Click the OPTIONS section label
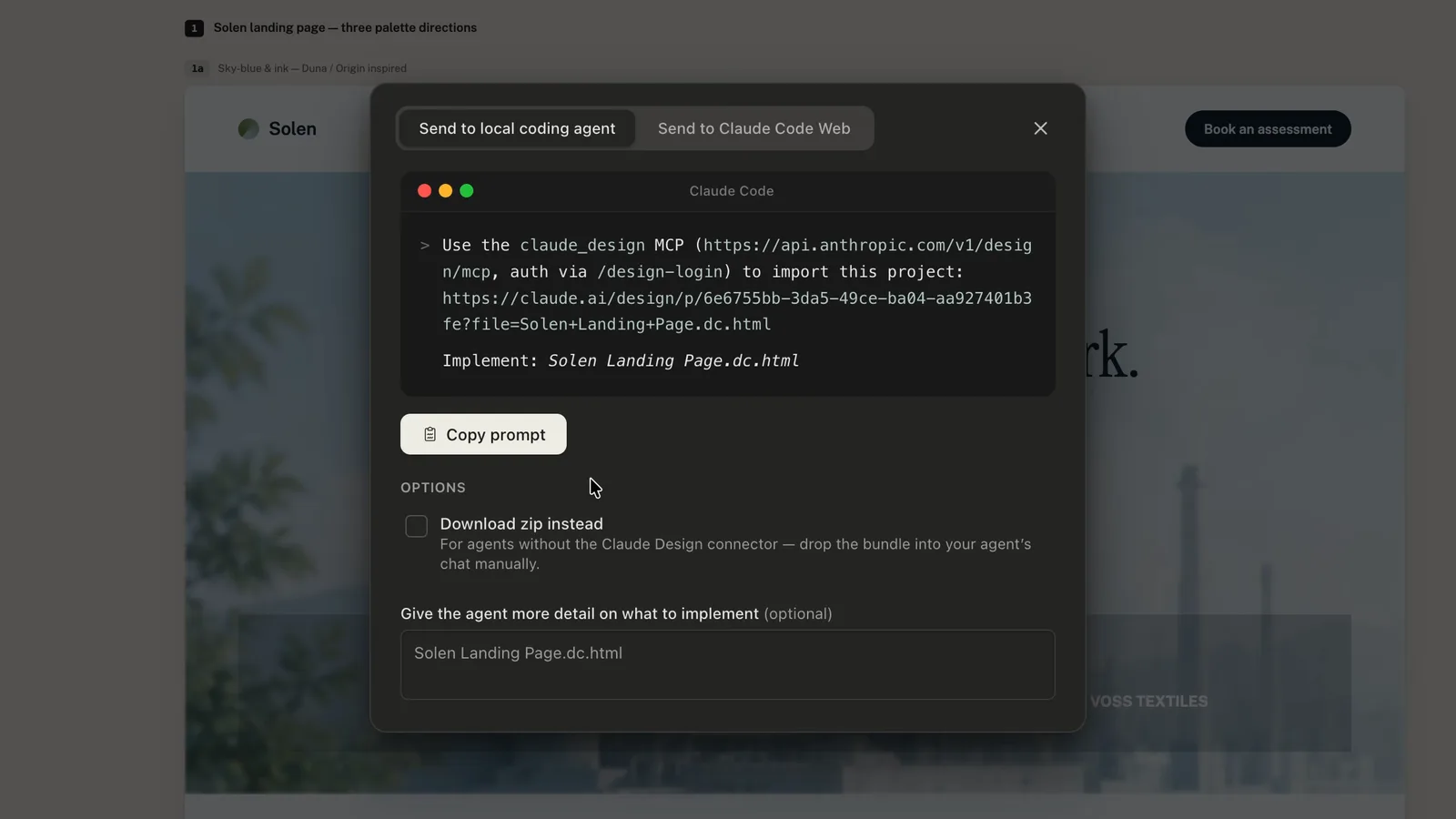 point(433,488)
